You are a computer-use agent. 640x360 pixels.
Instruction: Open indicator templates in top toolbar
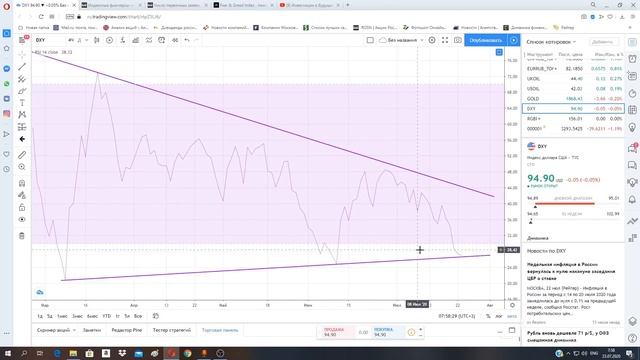click(x=149, y=40)
